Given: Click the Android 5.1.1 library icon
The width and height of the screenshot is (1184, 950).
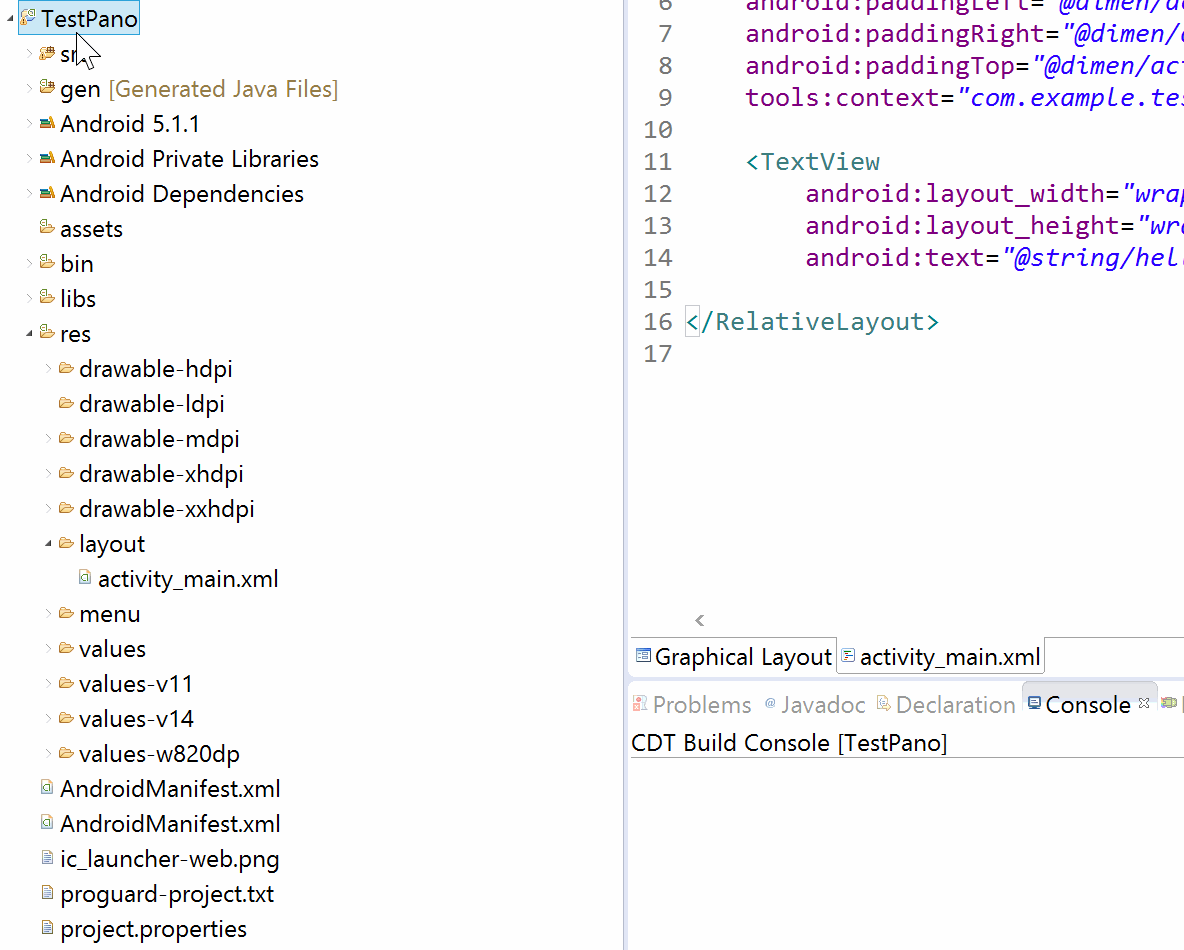Looking at the screenshot, I should [47, 124].
